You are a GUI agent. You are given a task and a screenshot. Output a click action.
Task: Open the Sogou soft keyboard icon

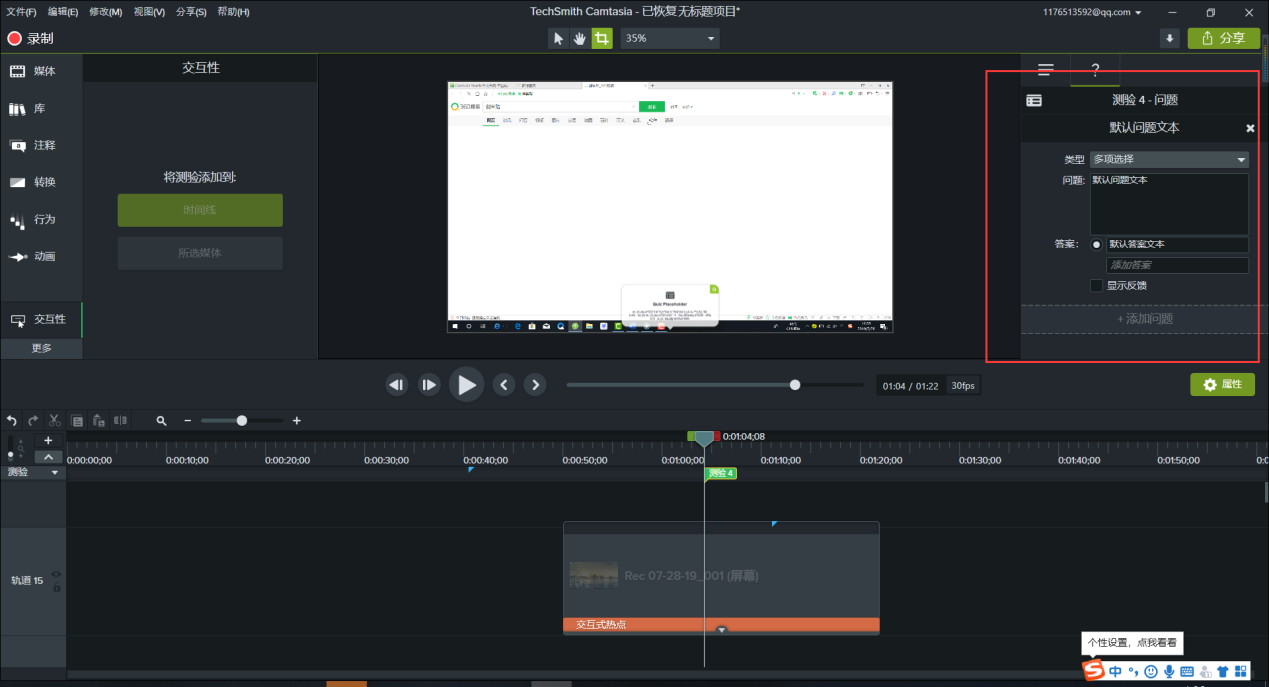(1187, 671)
